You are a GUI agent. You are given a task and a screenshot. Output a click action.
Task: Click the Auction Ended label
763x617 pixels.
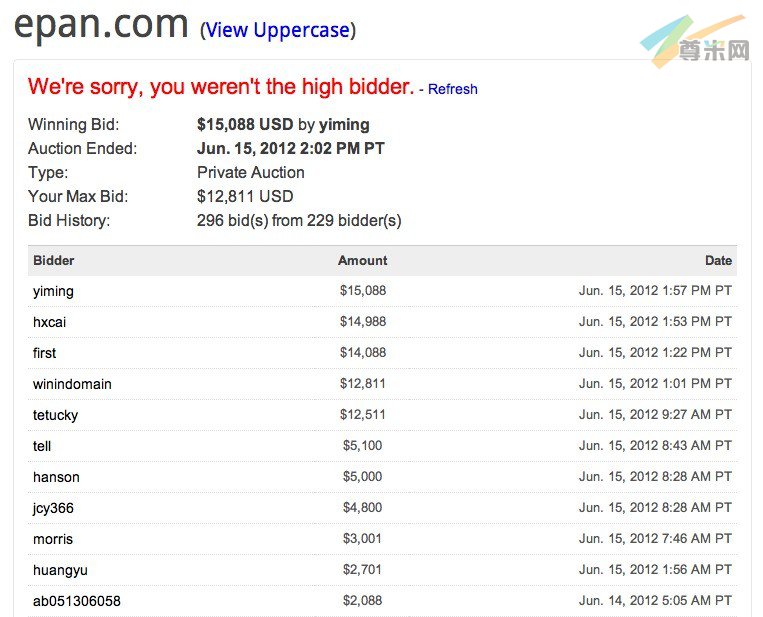pos(83,148)
